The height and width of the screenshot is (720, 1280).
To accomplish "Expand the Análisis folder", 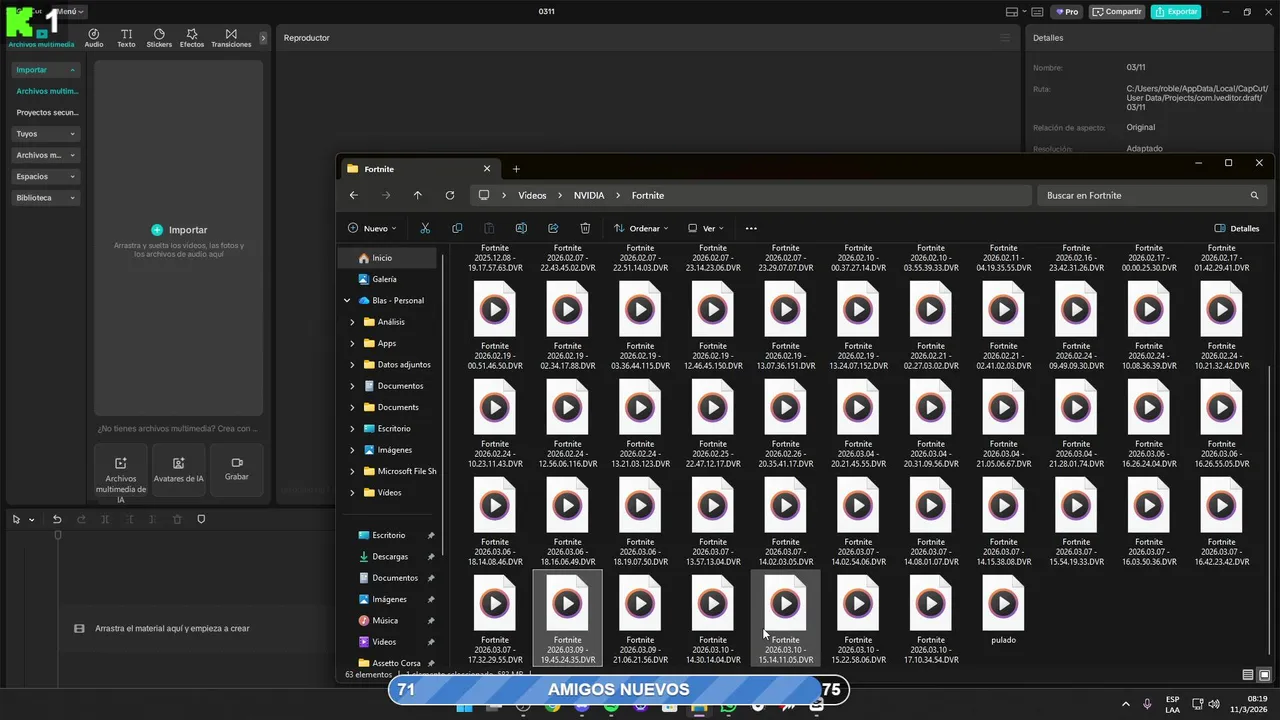I will pyautogui.click(x=352, y=322).
